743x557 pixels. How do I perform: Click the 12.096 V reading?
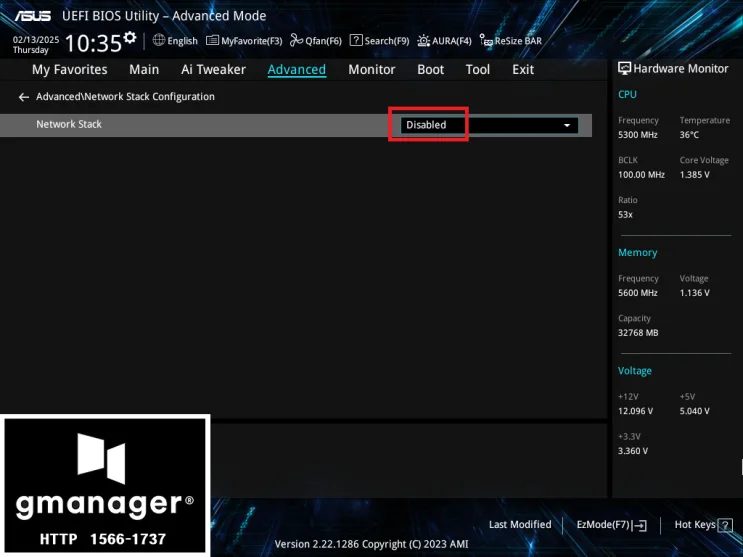(x=635, y=411)
